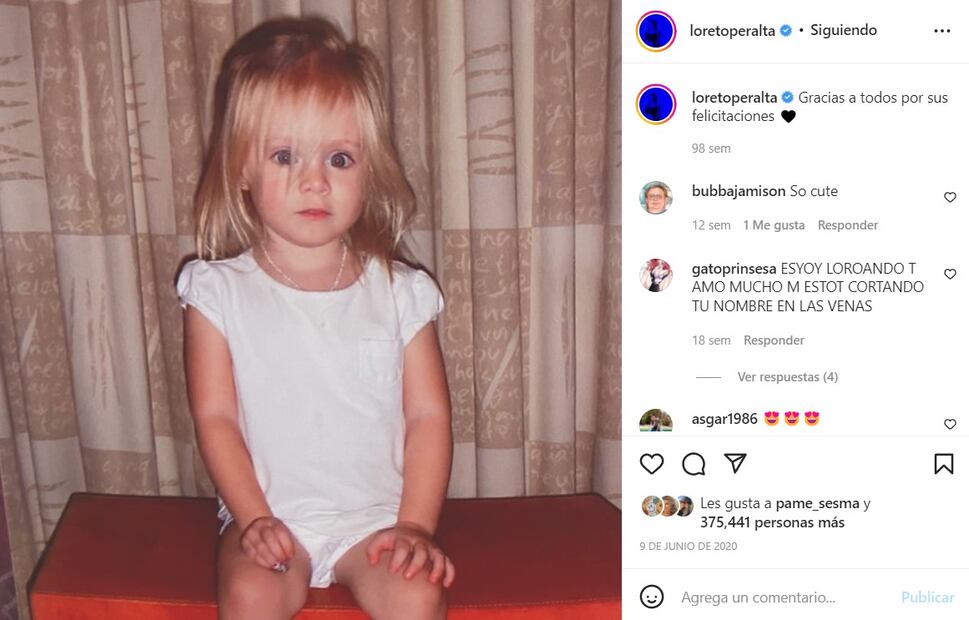This screenshot has width=969, height=620.
Task: Reply to bubbajamison's comment
Action: [847, 225]
